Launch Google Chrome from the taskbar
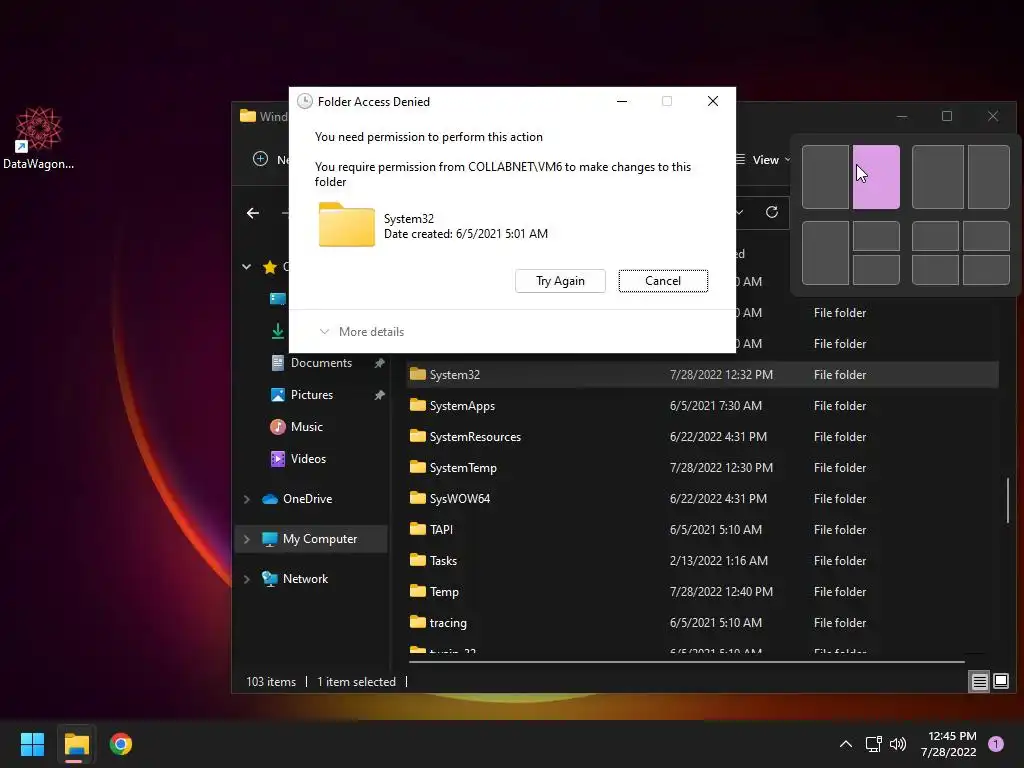 click(x=121, y=744)
